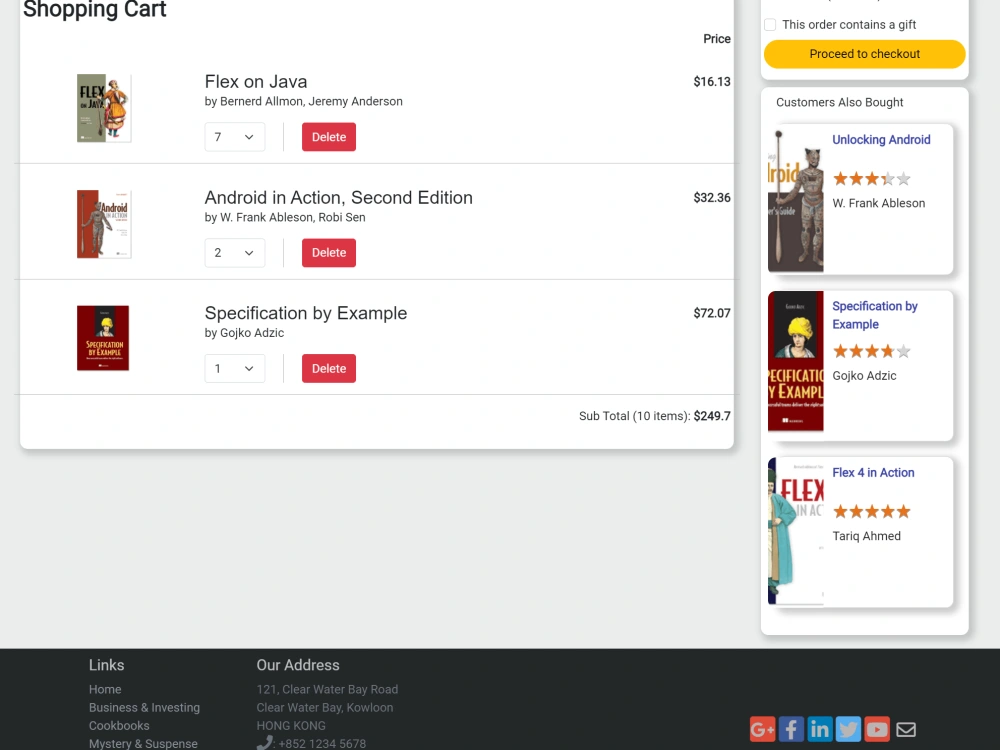Click price $16.13
The height and width of the screenshot is (750, 1000).
tap(712, 82)
